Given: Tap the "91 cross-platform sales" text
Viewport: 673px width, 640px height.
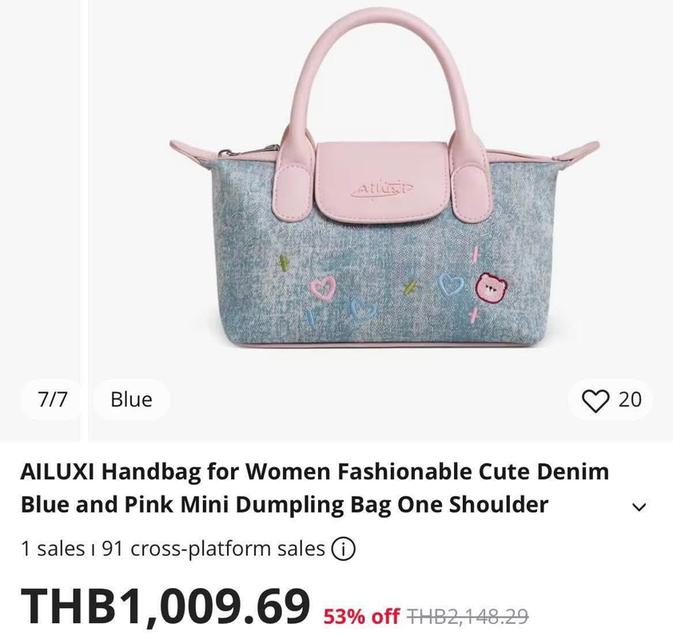Looking at the screenshot, I should pyautogui.click(x=213, y=549).
